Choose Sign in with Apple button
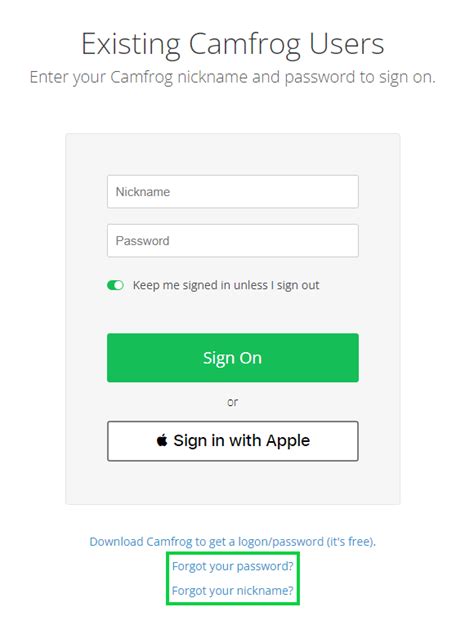This screenshot has height=625, width=474. point(233,441)
